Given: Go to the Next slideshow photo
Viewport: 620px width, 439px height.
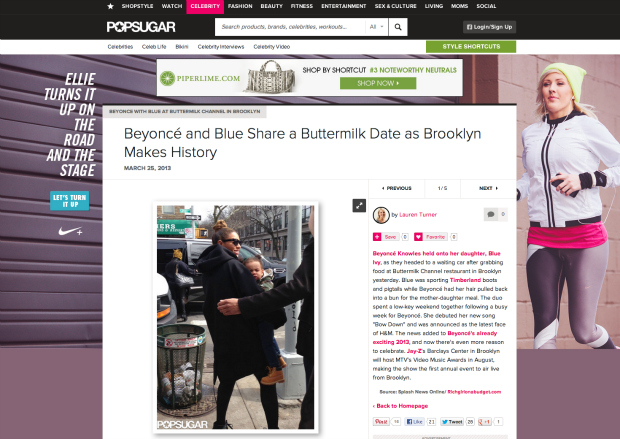Looking at the screenshot, I should tap(488, 188).
